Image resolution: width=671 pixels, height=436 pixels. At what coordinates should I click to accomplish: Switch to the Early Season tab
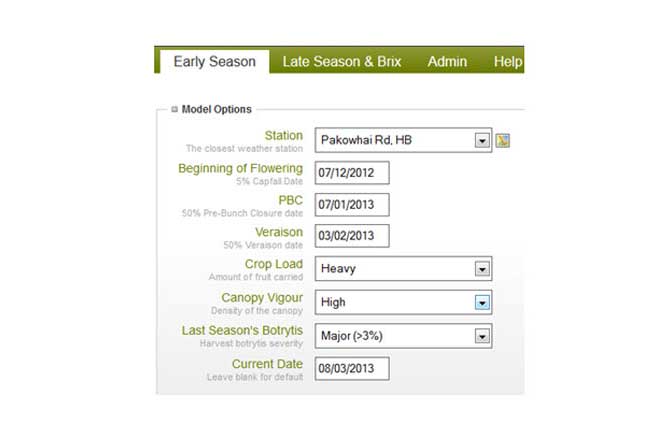[x=214, y=62]
